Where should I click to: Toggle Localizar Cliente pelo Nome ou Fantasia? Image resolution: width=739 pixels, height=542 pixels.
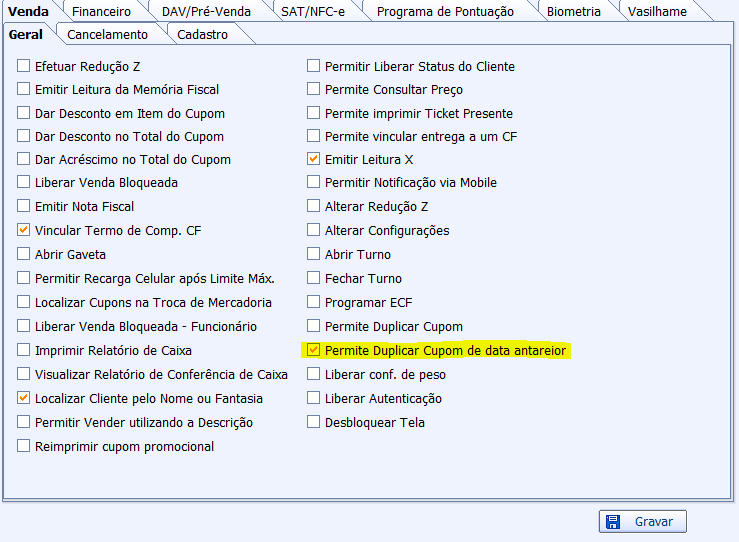24,399
